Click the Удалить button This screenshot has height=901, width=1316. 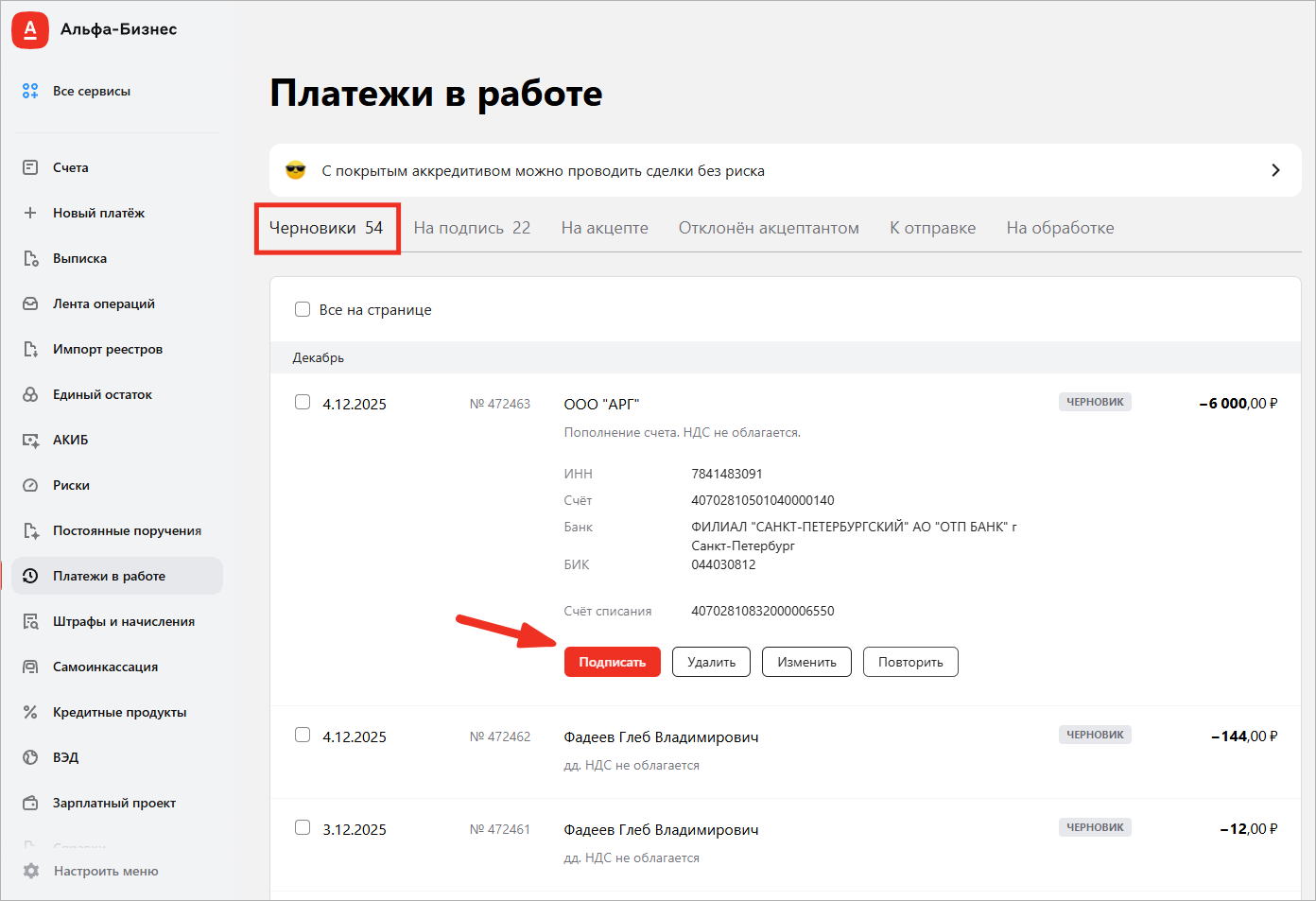pyautogui.click(x=711, y=662)
